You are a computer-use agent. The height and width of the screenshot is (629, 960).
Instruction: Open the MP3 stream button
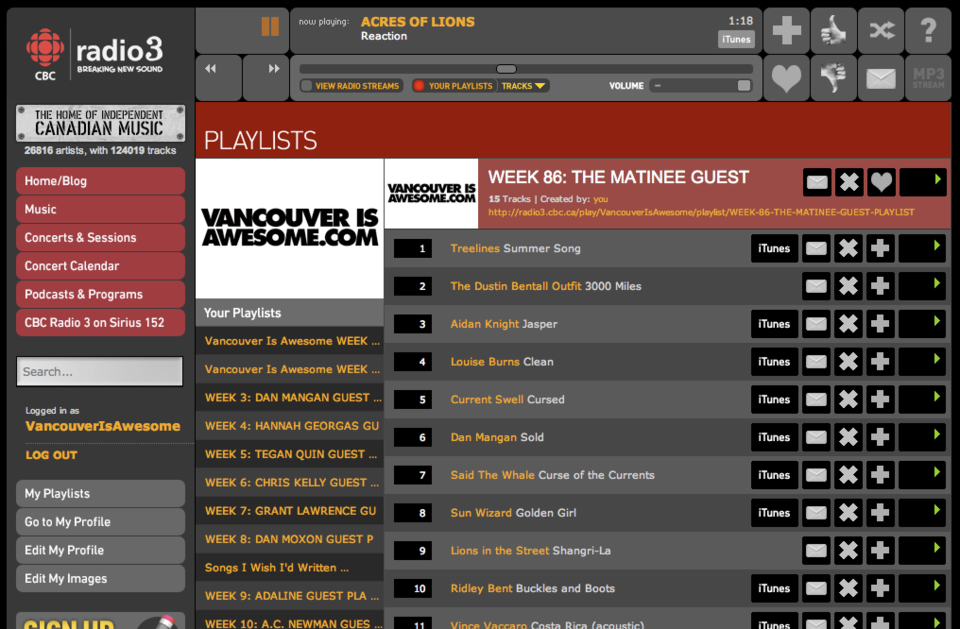tap(928, 78)
